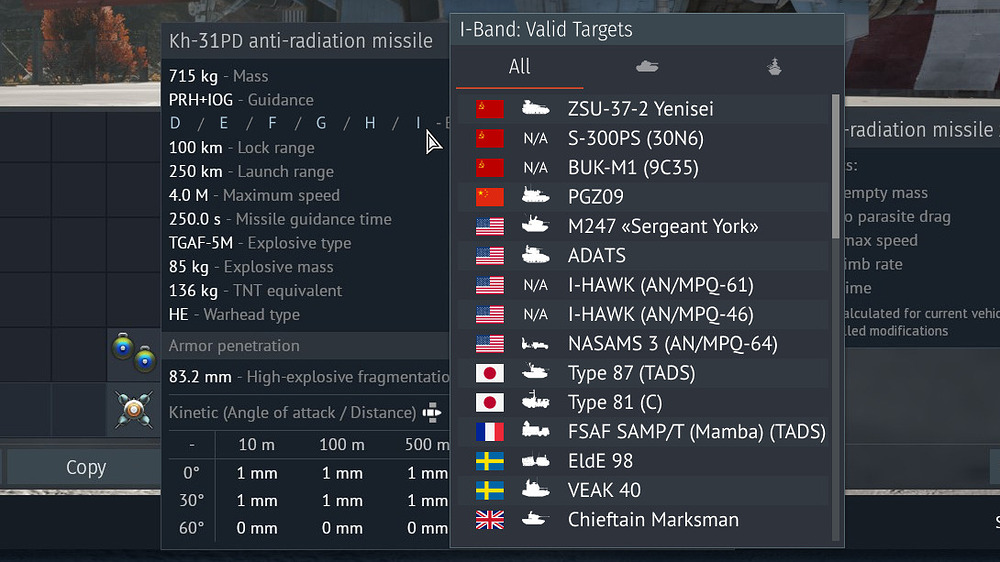Click the 83.2 mm fragmentation value
This screenshot has width=1000, height=562.
pos(200,377)
